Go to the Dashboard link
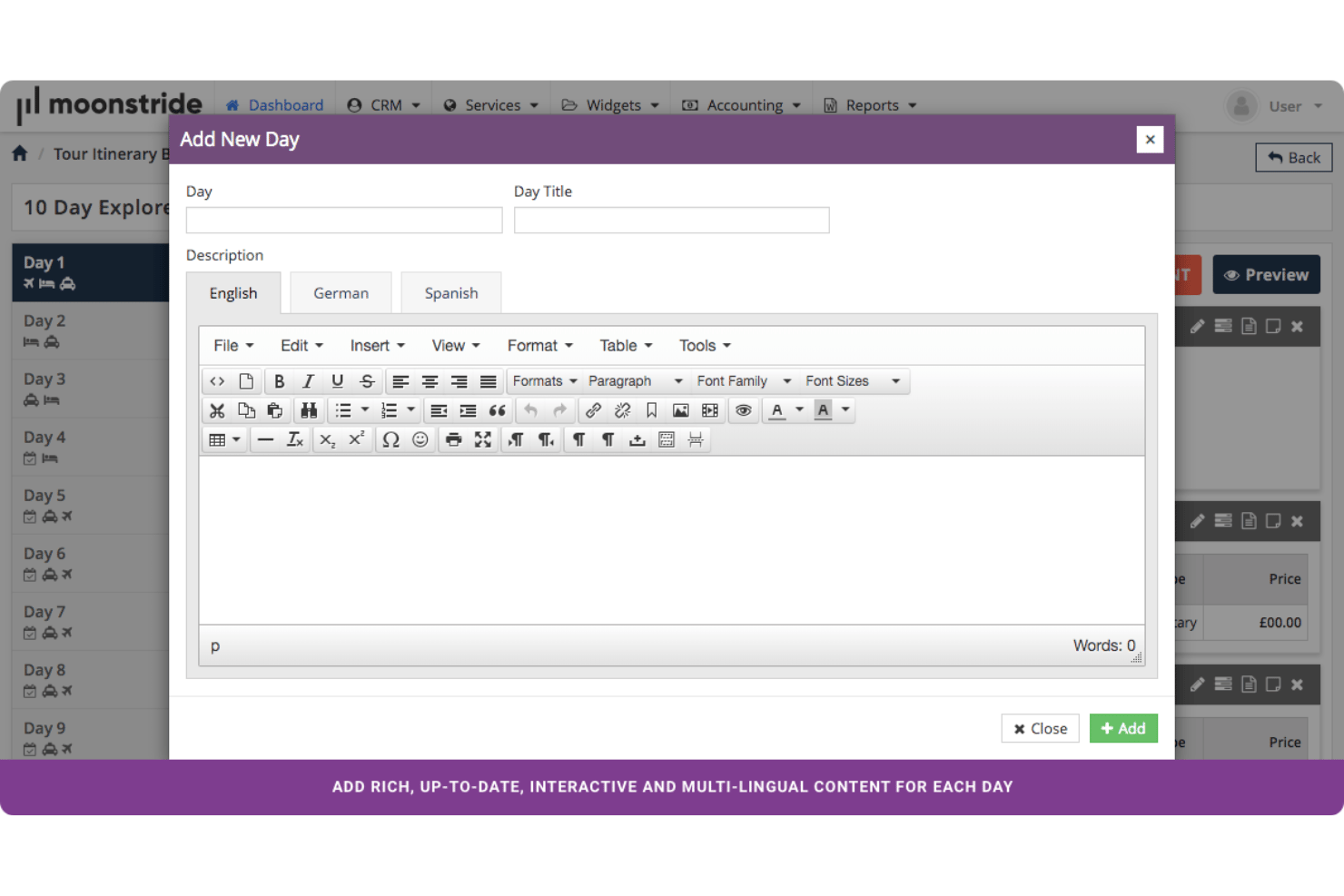1344x896 pixels. (x=275, y=105)
